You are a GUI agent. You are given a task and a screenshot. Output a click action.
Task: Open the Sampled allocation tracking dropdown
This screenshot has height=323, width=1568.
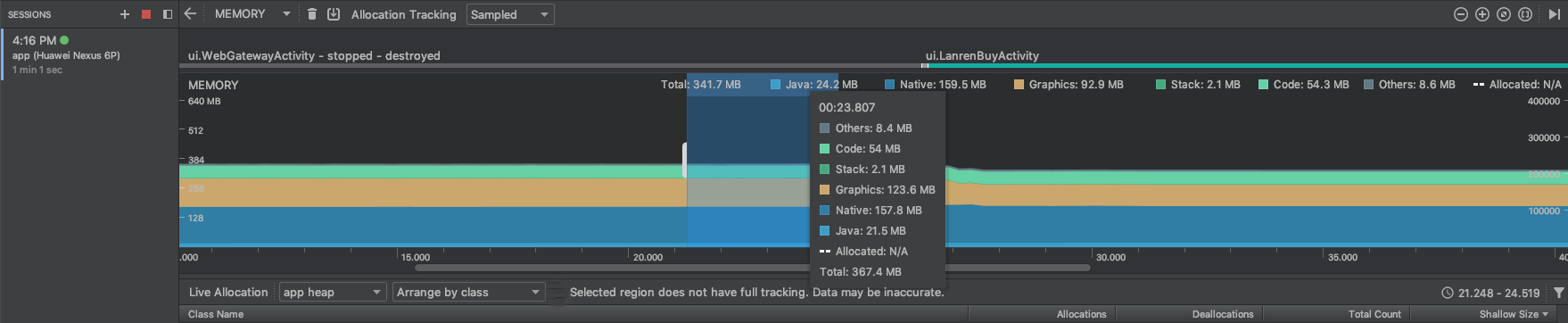point(510,14)
